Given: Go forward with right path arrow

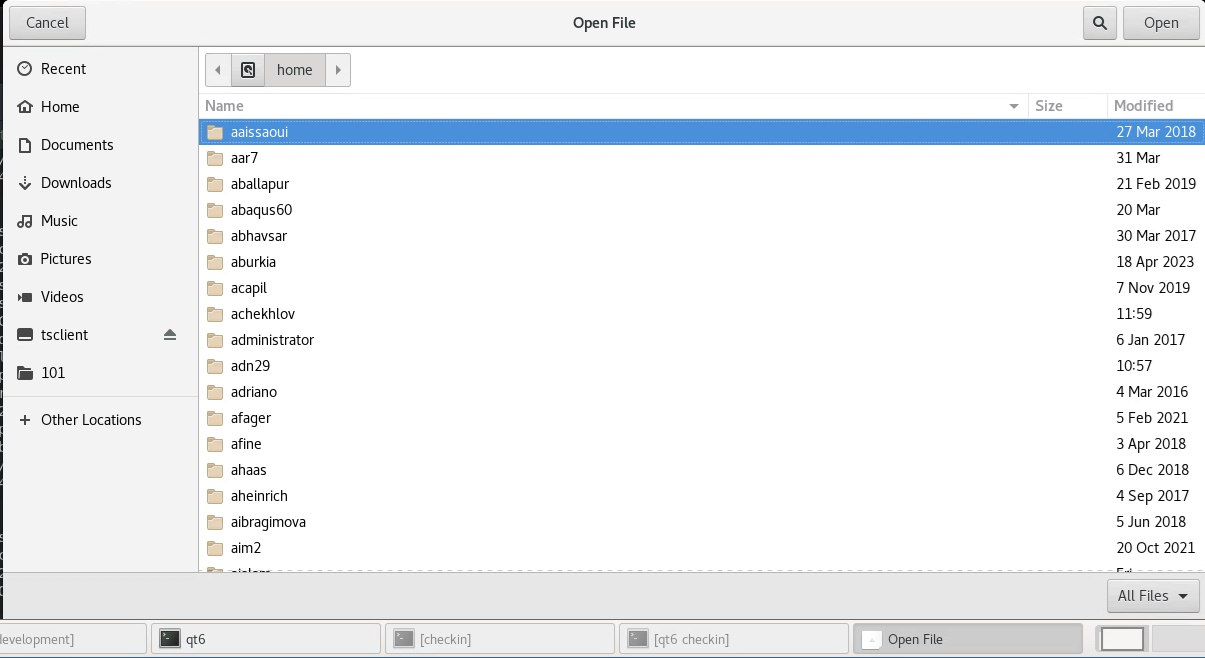Looking at the screenshot, I should point(338,70).
